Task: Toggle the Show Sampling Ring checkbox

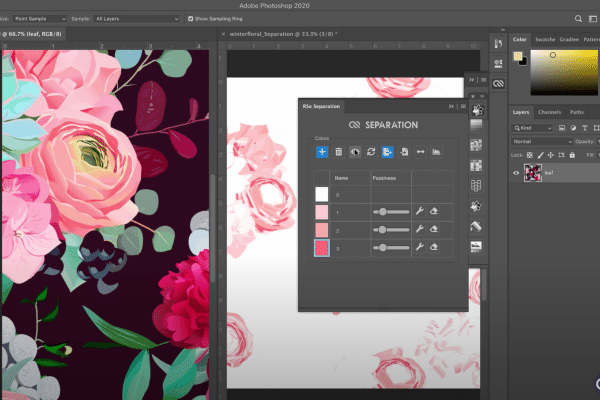Action: pos(189,18)
